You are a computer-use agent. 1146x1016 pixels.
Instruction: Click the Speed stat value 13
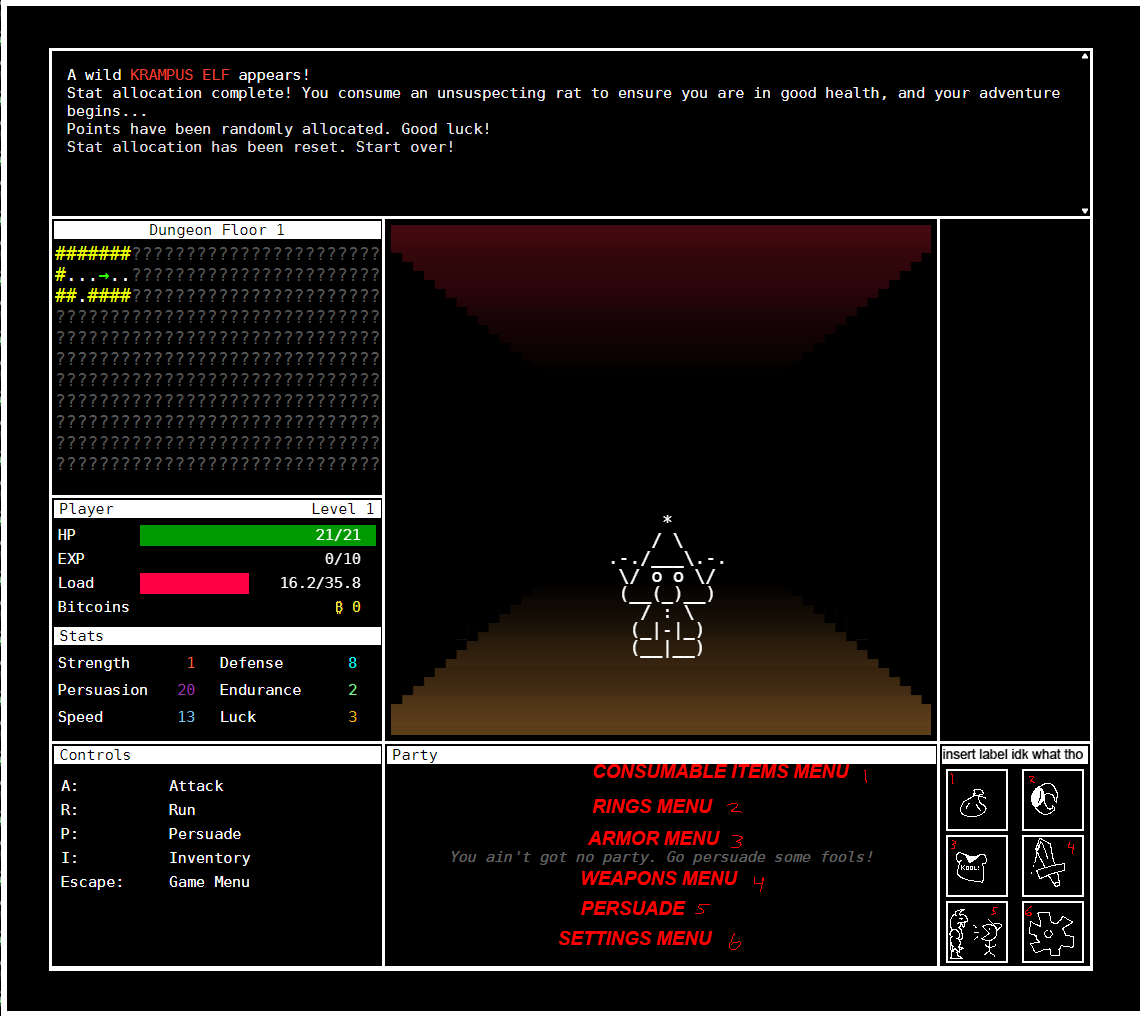point(186,717)
